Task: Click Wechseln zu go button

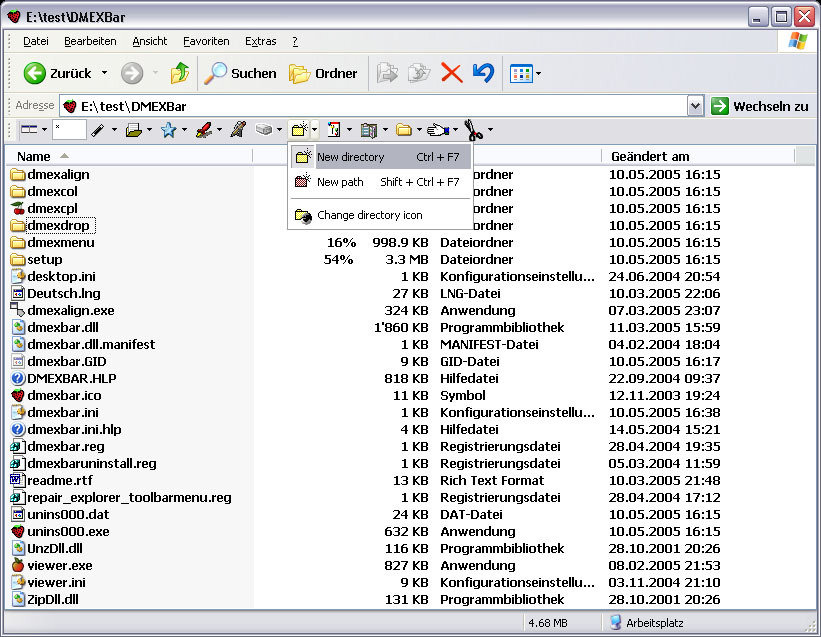Action: [760, 106]
